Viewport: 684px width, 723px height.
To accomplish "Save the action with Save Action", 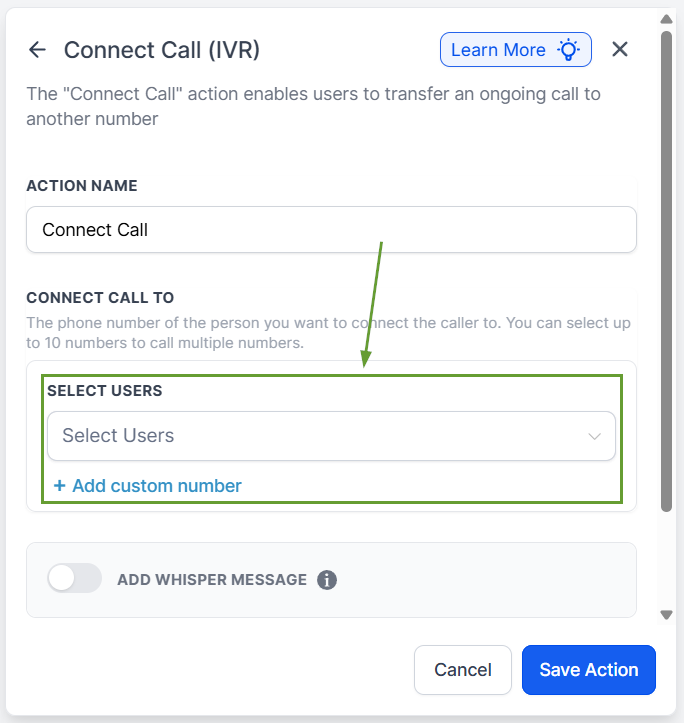I will (588, 670).
